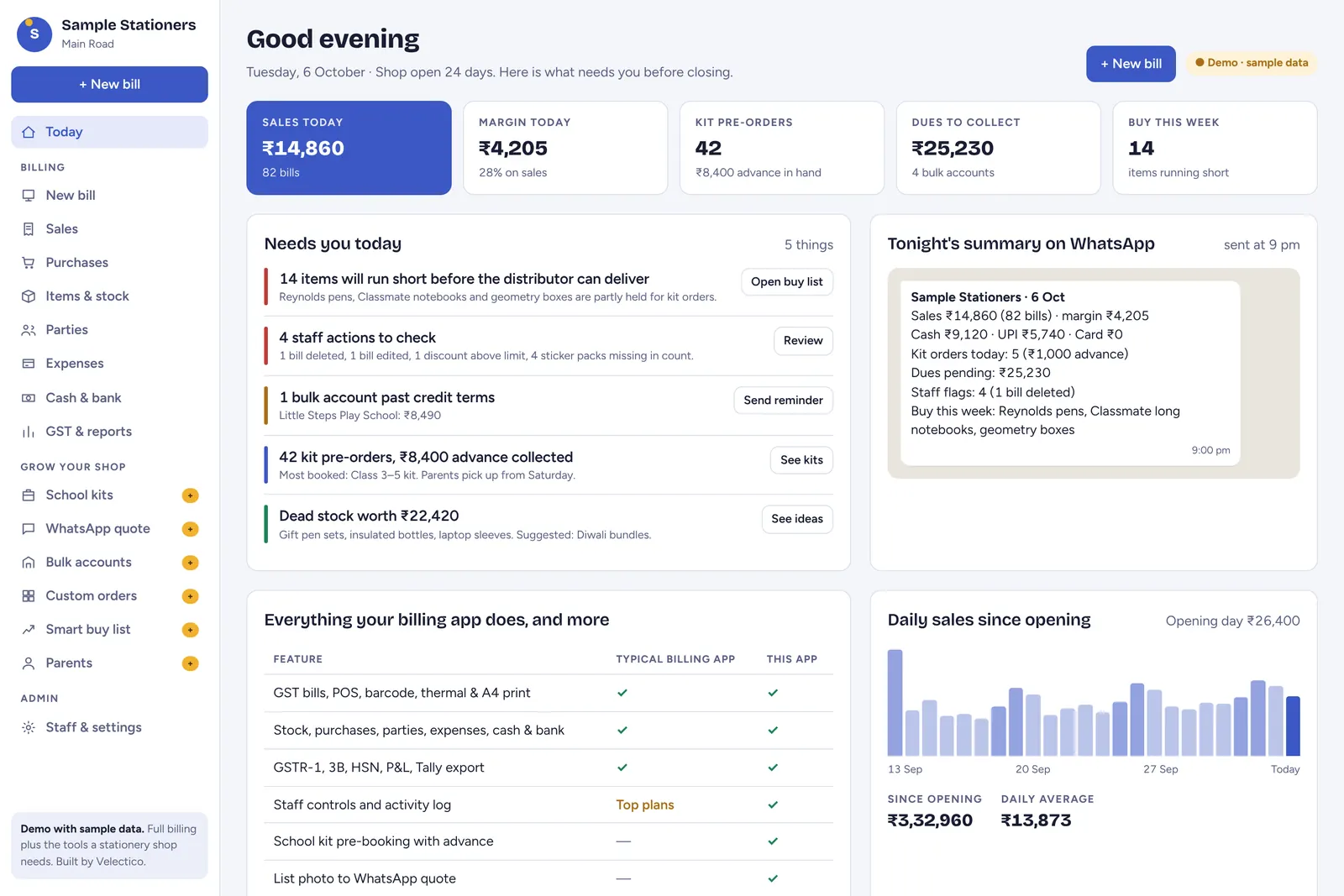Click See ideas for dead stock
Screen dimensions: 1344x896
[797, 519]
